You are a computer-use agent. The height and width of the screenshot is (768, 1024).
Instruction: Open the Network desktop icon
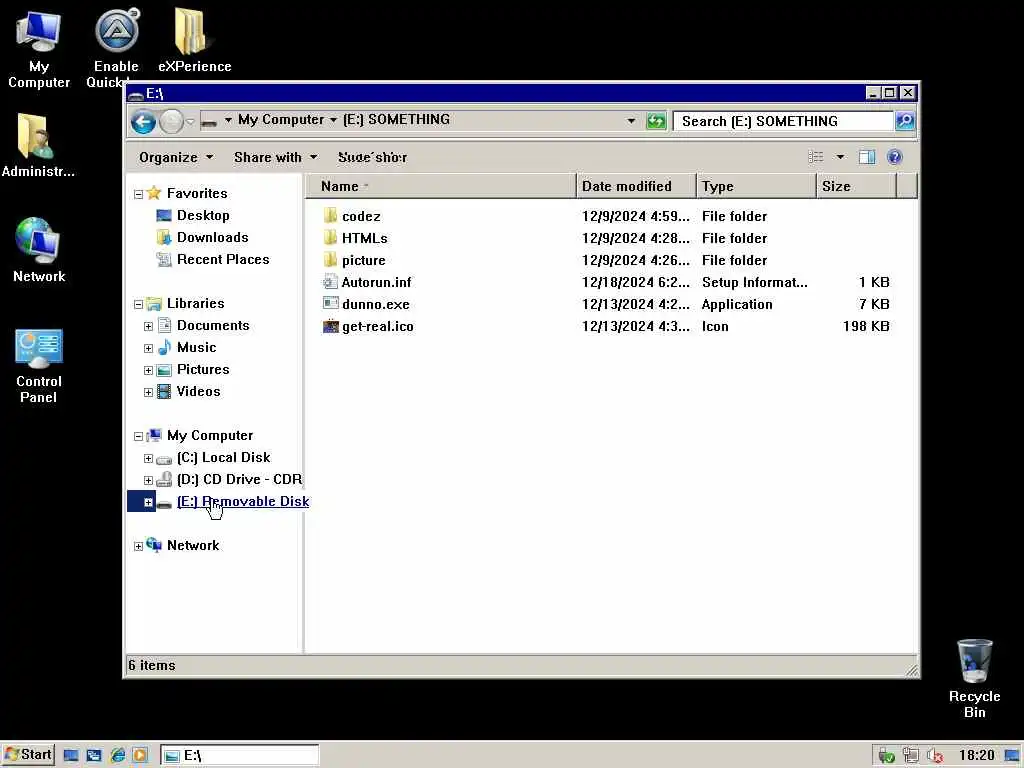pos(39,249)
